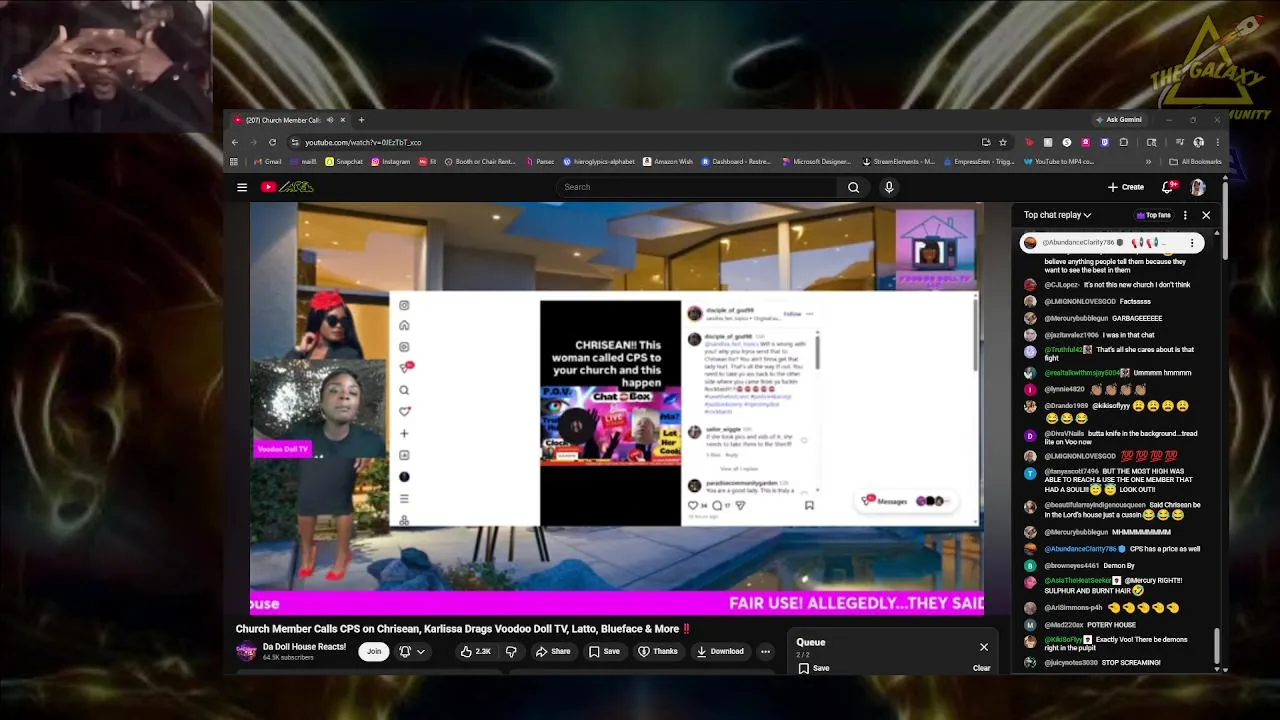The height and width of the screenshot is (720, 1280).
Task: Open the channel avatar below the video
Action: 246,652
